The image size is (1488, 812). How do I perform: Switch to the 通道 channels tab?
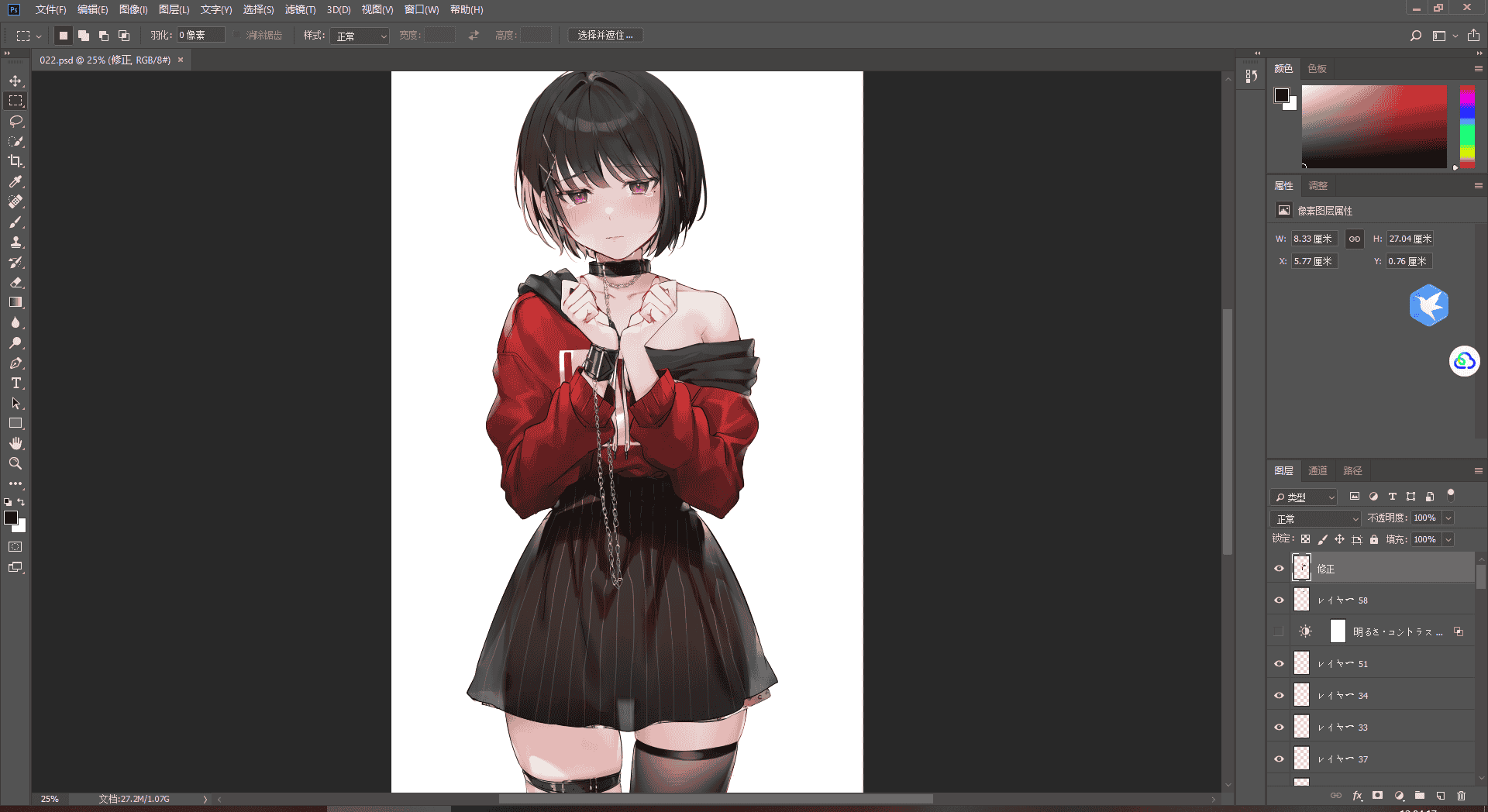1317,471
